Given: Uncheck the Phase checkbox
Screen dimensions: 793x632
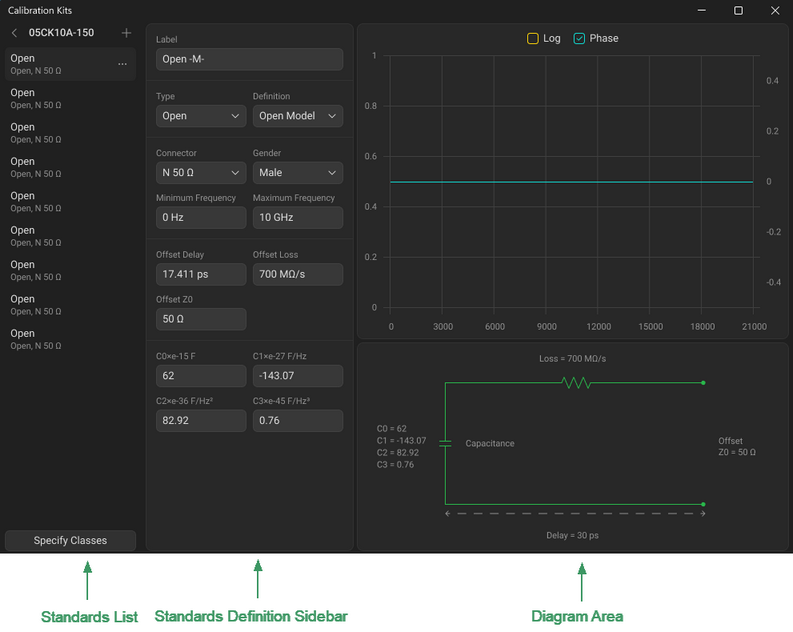Looking at the screenshot, I should click(579, 38).
